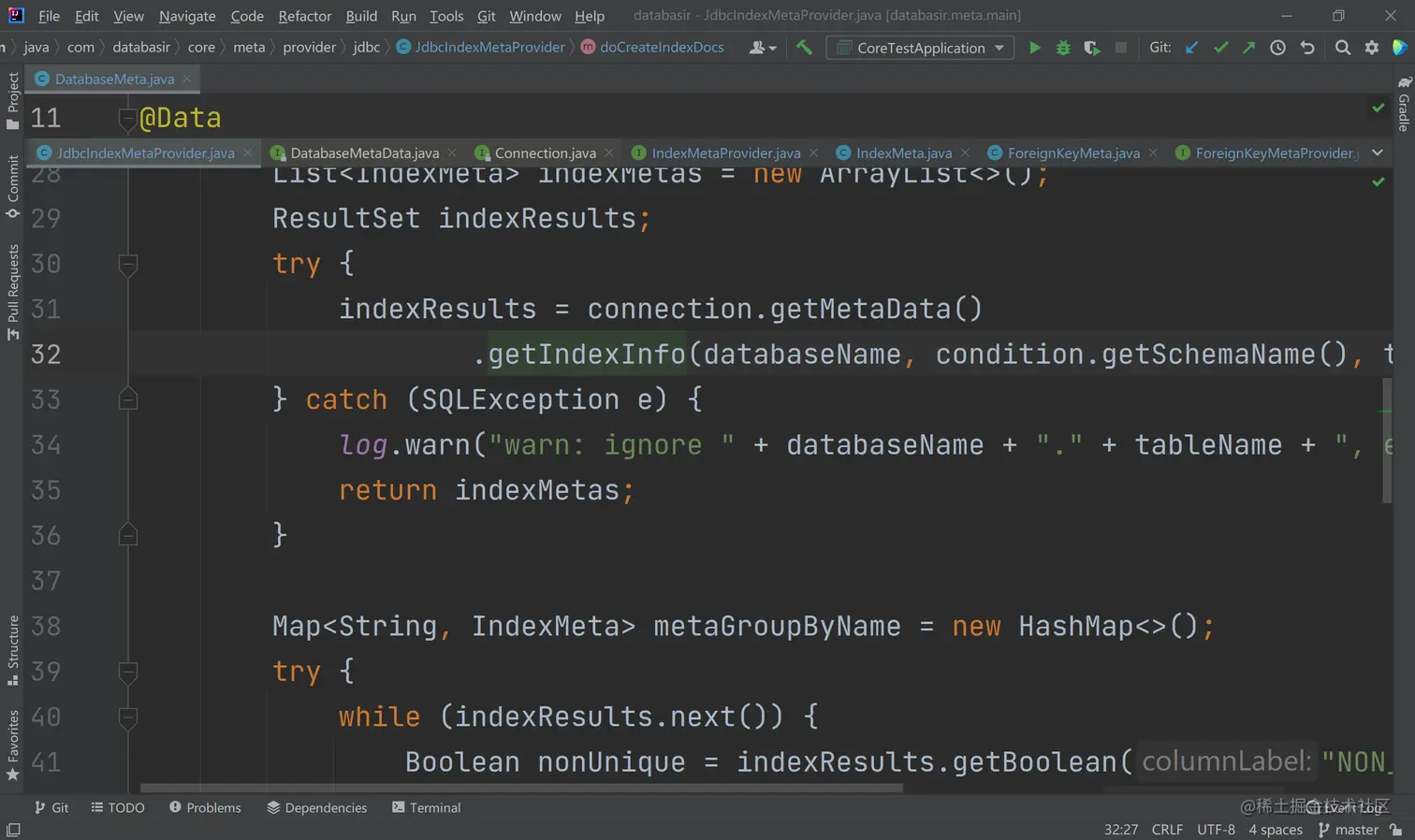Change UTF-8 file encoding
This screenshot has width=1415, height=840.
[x=1216, y=830]
